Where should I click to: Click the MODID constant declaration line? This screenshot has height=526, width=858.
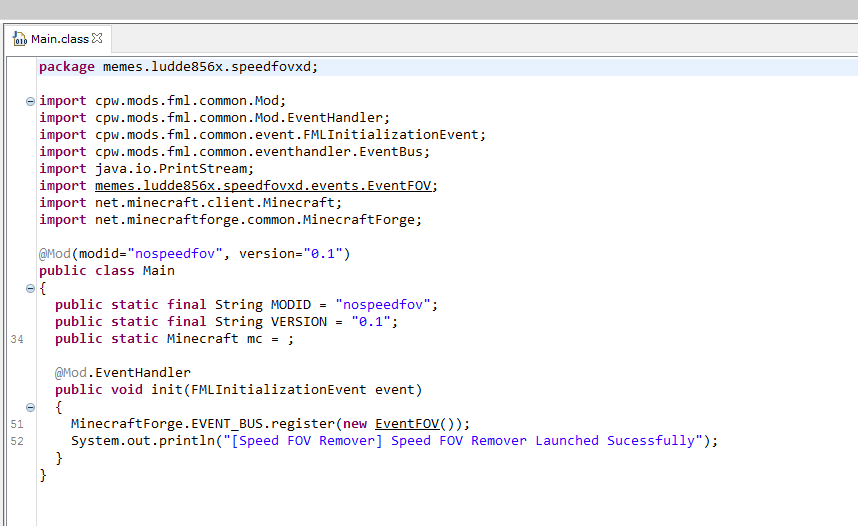[246, 305]
